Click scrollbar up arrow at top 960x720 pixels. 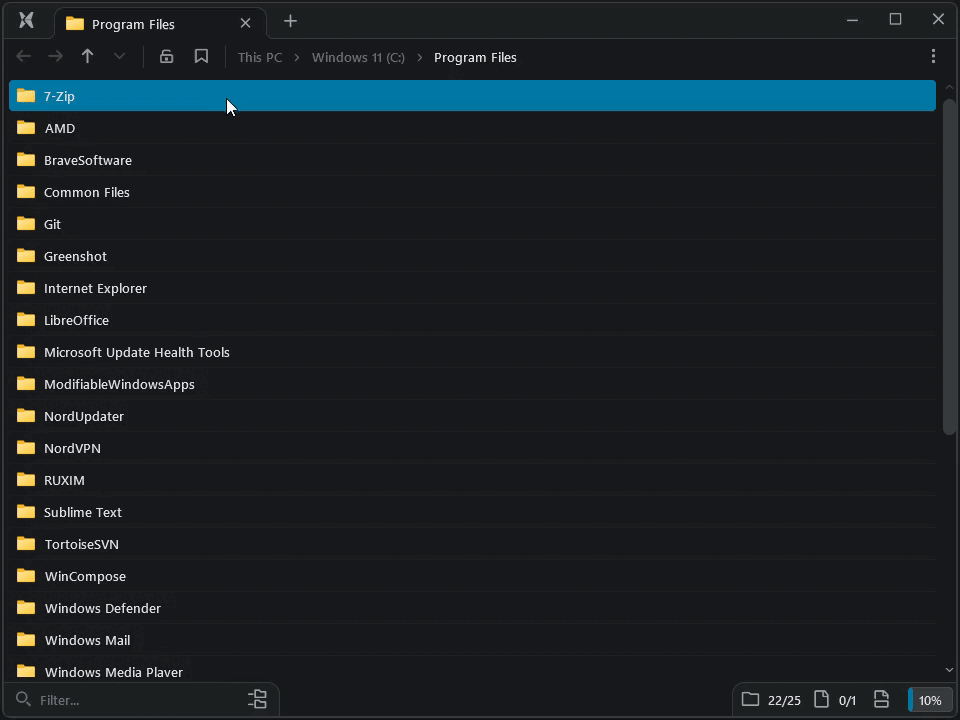coord(949,88)
